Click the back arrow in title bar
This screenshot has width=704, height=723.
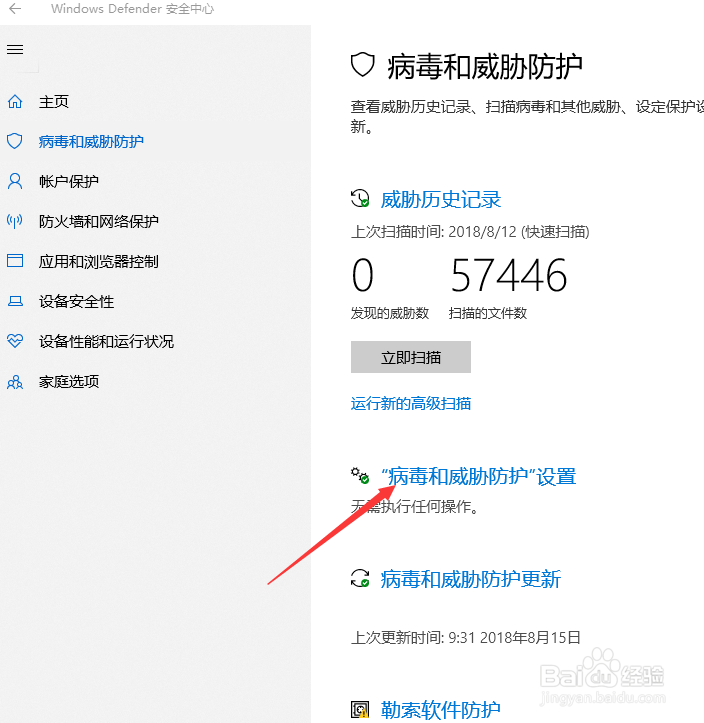point(15,9)
